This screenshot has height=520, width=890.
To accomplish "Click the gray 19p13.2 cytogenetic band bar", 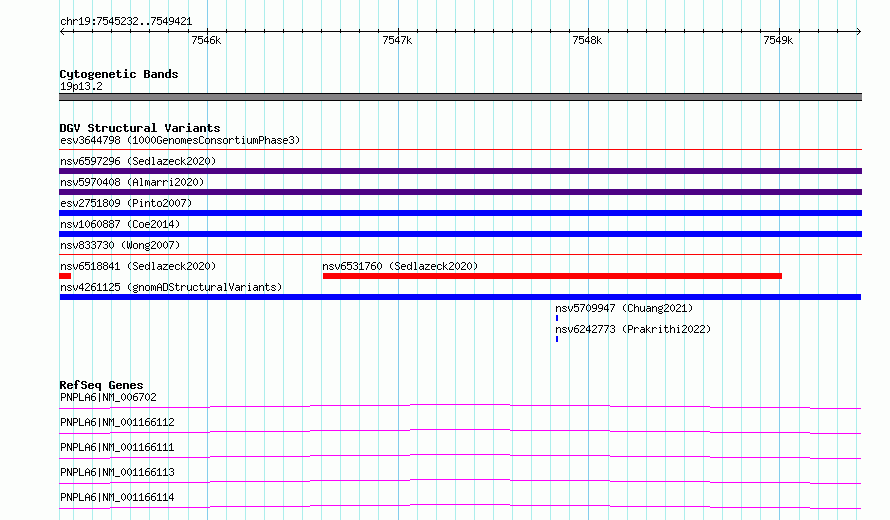I will tap(460, 97).
